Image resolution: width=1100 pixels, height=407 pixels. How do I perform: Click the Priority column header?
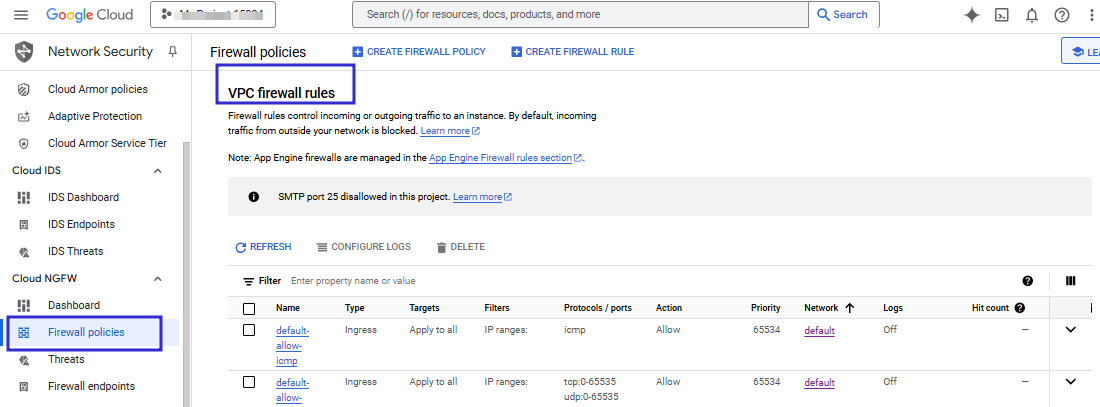click(765, 308)
